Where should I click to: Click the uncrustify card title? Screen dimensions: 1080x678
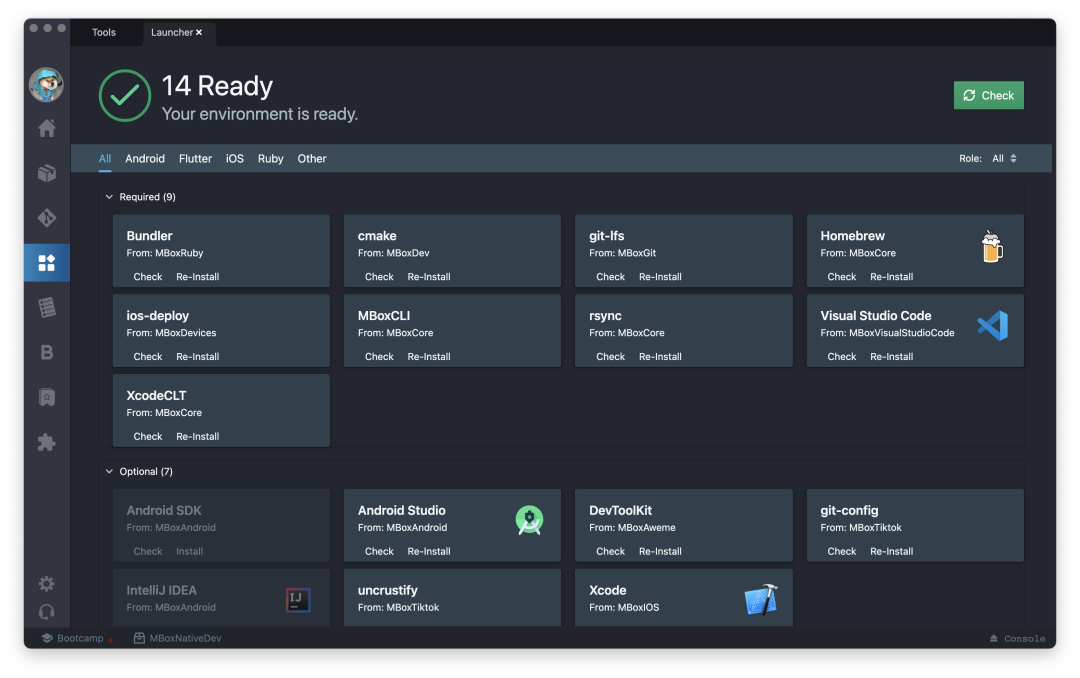(x=388, y=590)
